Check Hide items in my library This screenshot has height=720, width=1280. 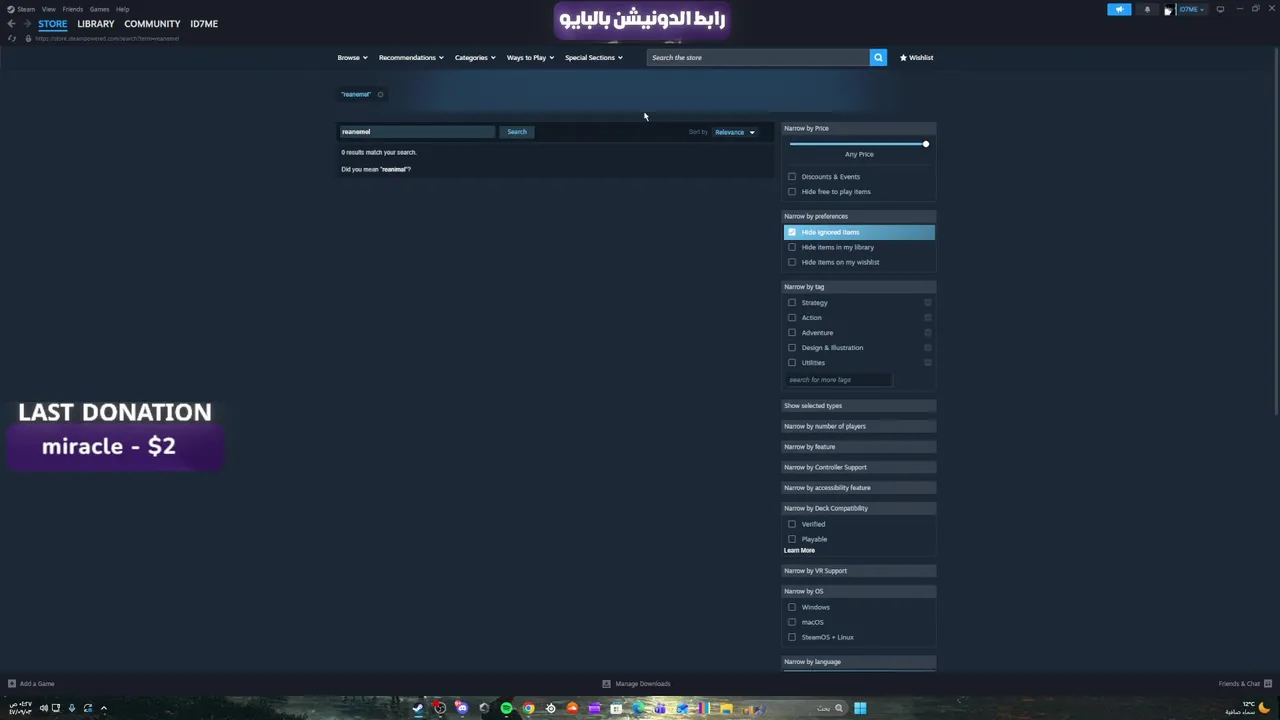tap(792, 247)
